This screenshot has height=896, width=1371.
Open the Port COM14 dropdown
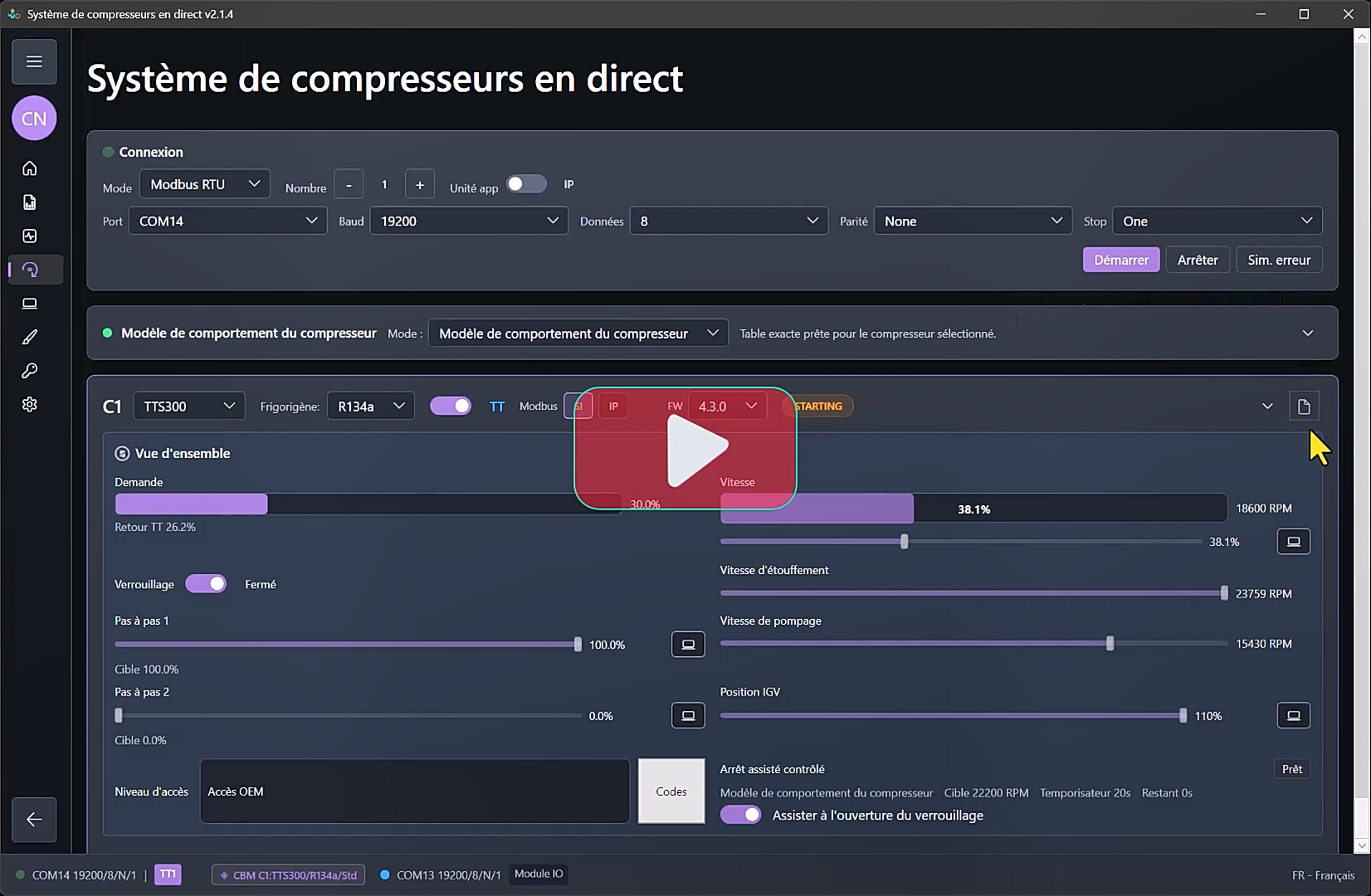click(x=227, y=221)
